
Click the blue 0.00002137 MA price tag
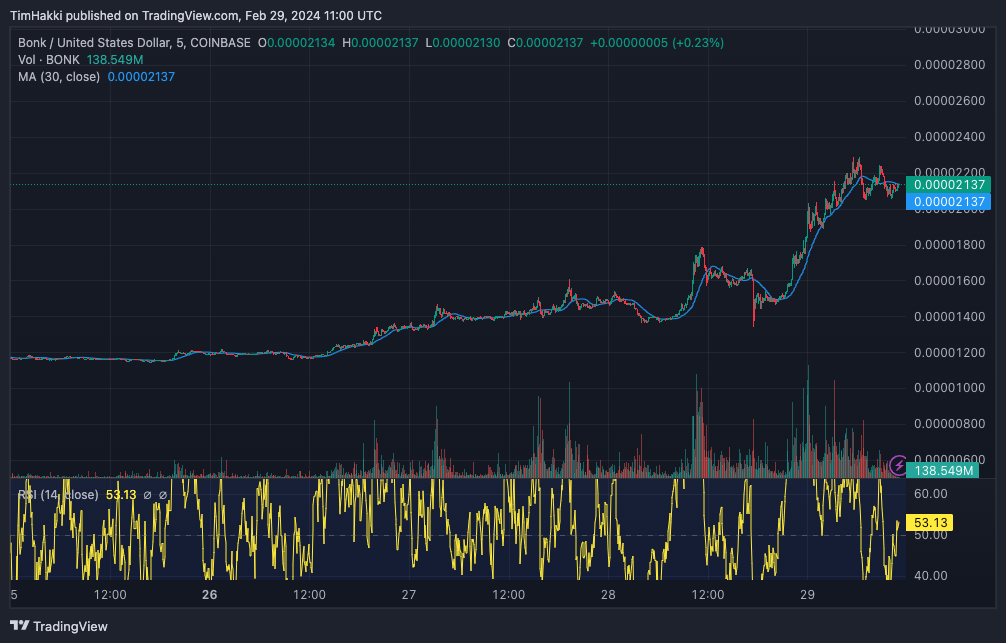point(948,201)
